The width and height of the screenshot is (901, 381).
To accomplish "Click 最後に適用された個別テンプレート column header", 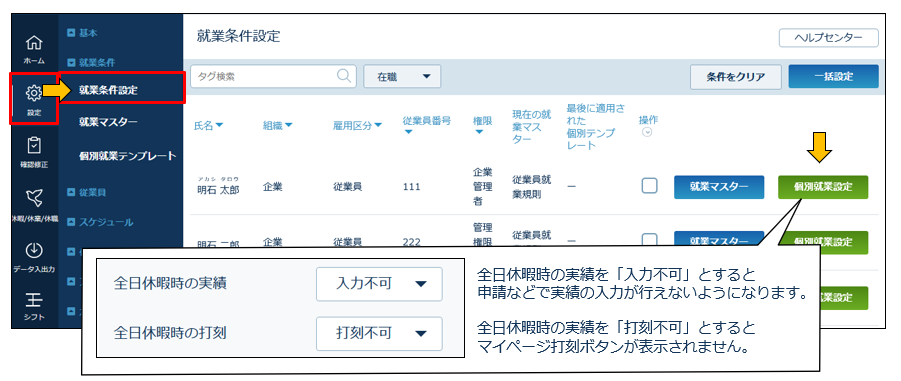I will (595, 126).
